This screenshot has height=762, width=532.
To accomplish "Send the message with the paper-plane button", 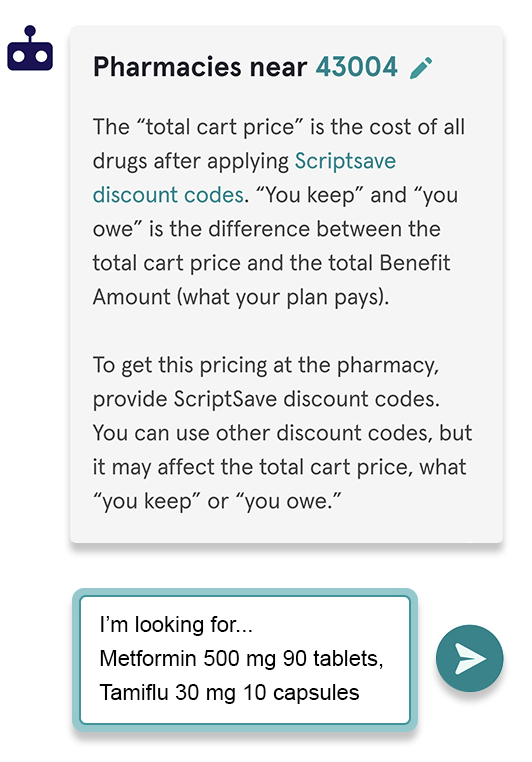I will [x=469, y=658].
